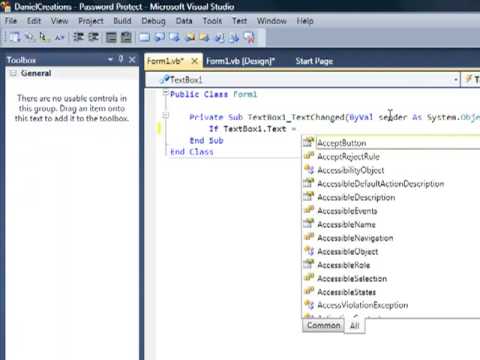
Task: Switch to the Form1.vb [Design] tab
Action: click(240, 61)
